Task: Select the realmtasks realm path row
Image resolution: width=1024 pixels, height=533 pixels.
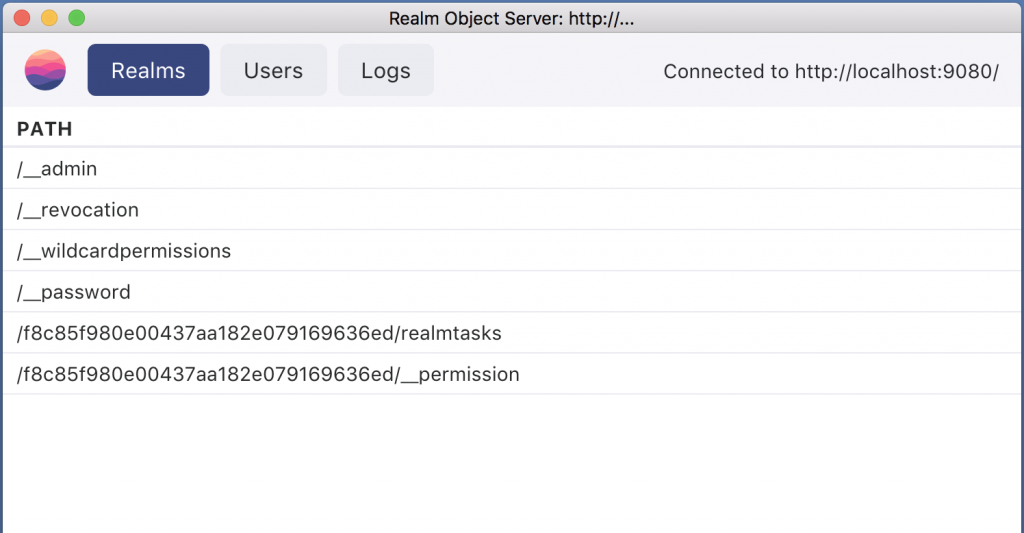Action: tap(512, 333)
